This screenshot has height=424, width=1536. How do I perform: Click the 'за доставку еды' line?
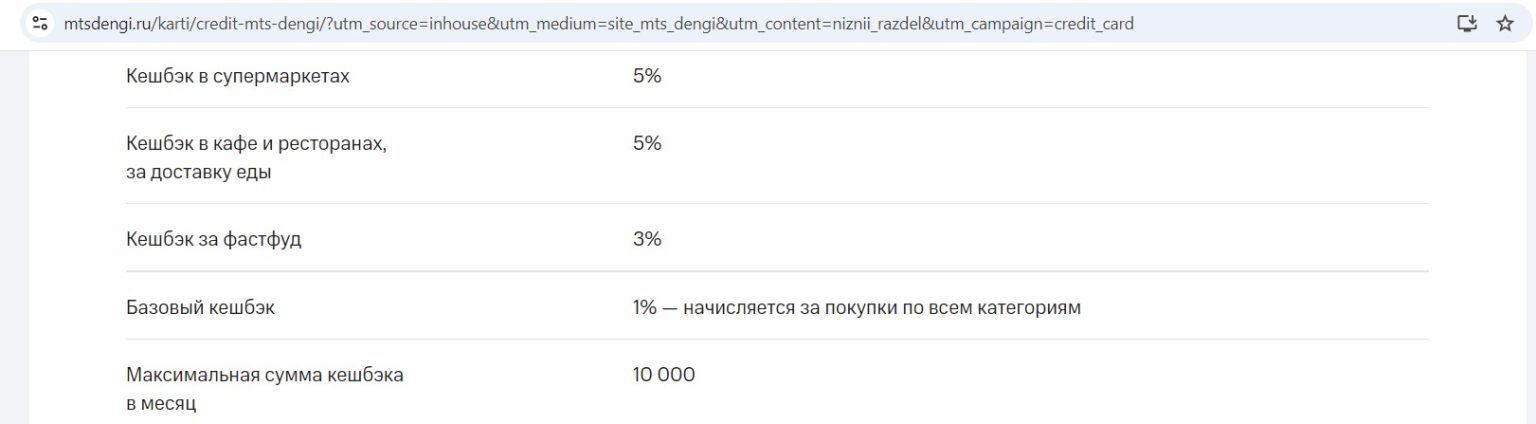(199, 172)
